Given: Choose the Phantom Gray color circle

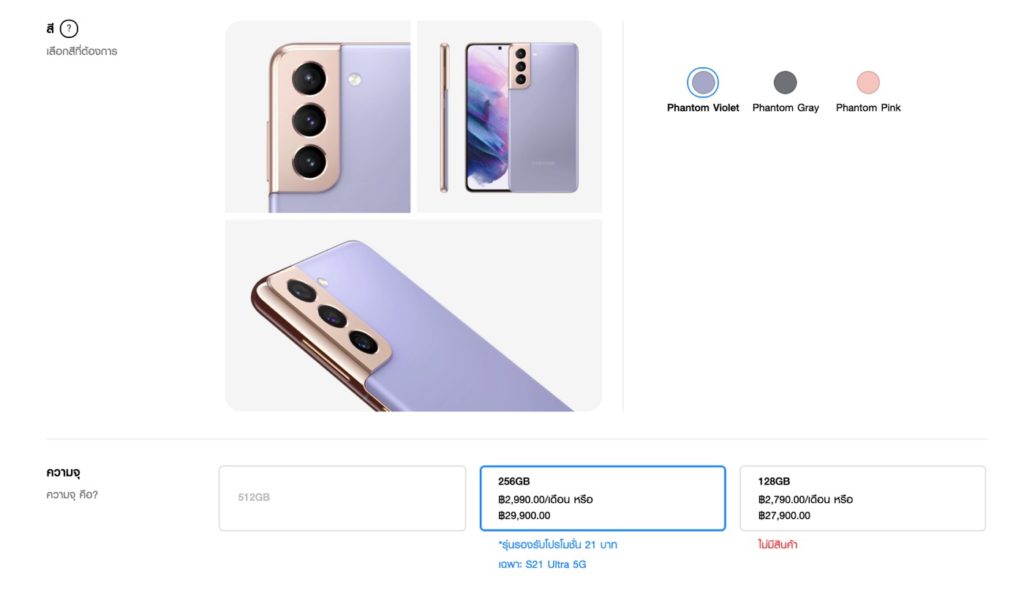Looking at the screenshot, I should (785, 82).
